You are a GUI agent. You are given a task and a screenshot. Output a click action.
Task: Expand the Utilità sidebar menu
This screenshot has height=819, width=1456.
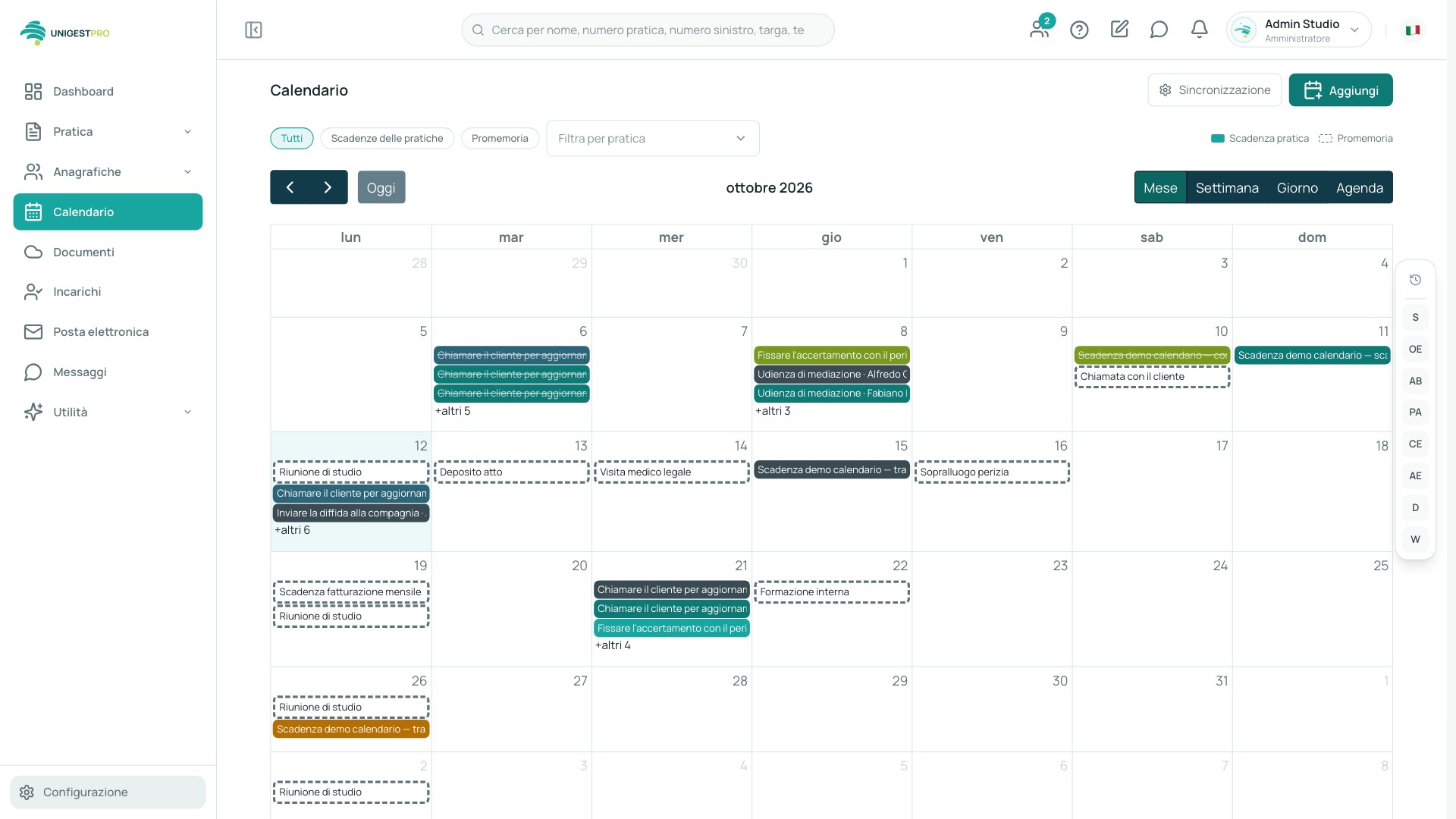click(x=108, y=412)
